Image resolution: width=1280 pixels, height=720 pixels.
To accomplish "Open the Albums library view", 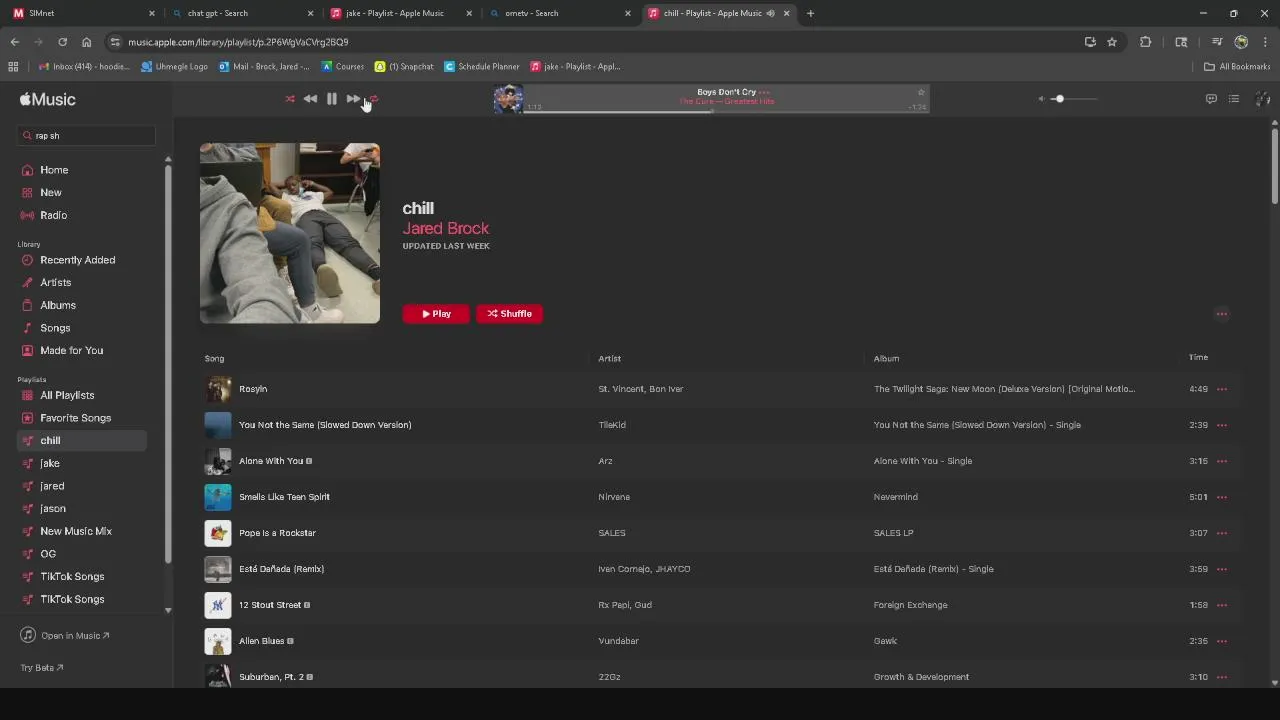I will point(58,305).
